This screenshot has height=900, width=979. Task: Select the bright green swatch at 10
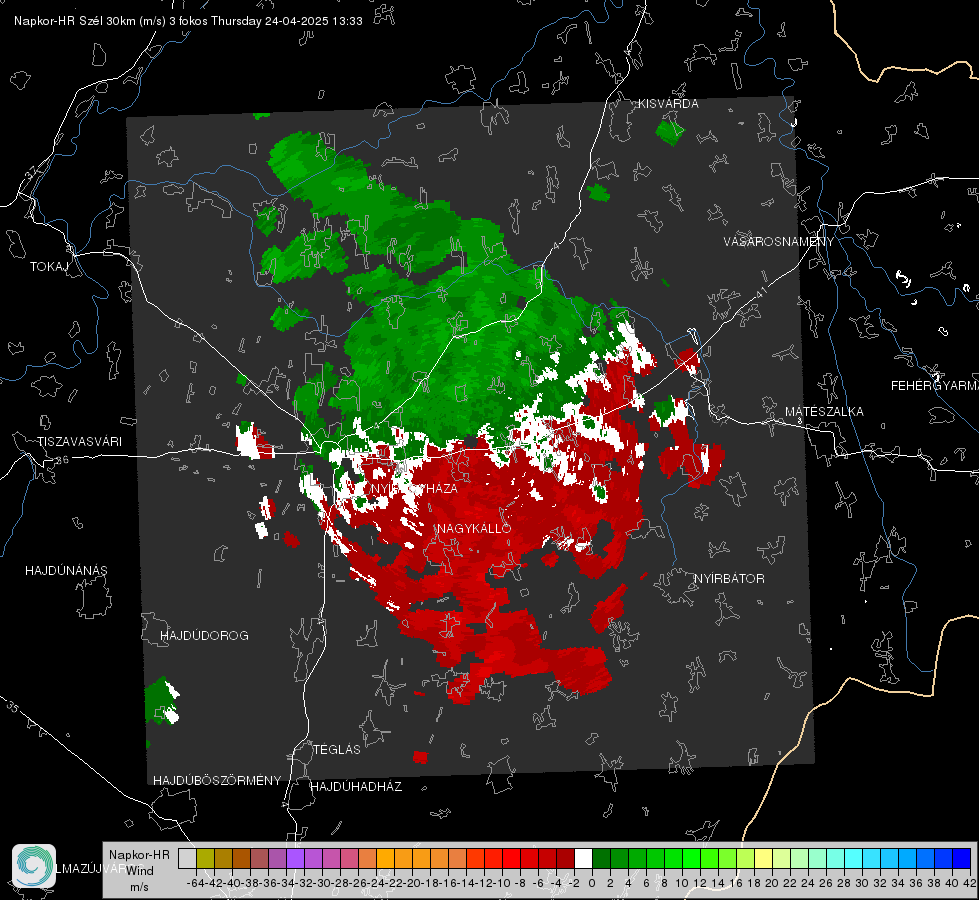[691, 858]
